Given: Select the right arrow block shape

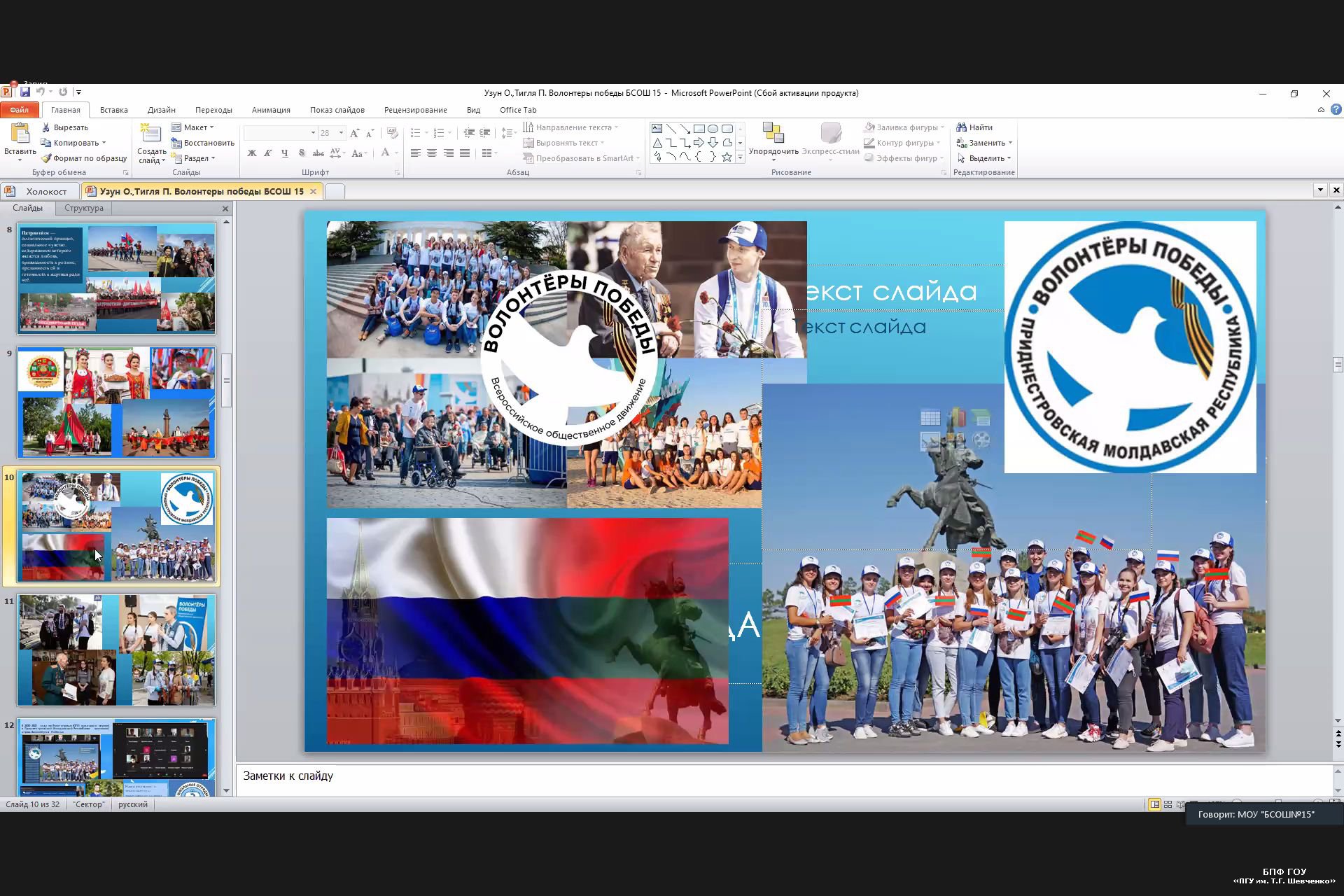Looking at the screenshot, I should tap(699, 143).
